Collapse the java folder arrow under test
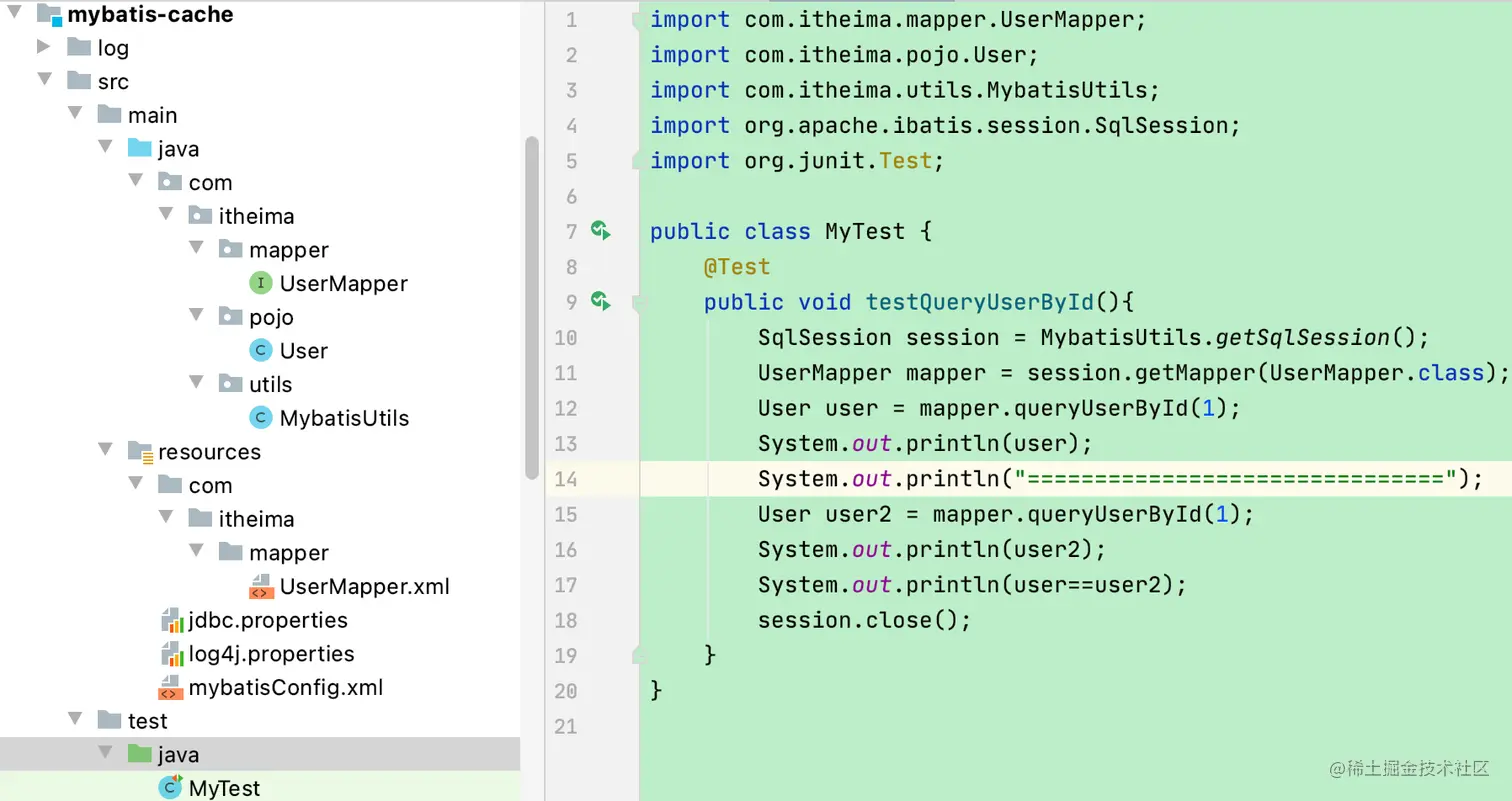 pyautogui.click(x=105, y=754)
